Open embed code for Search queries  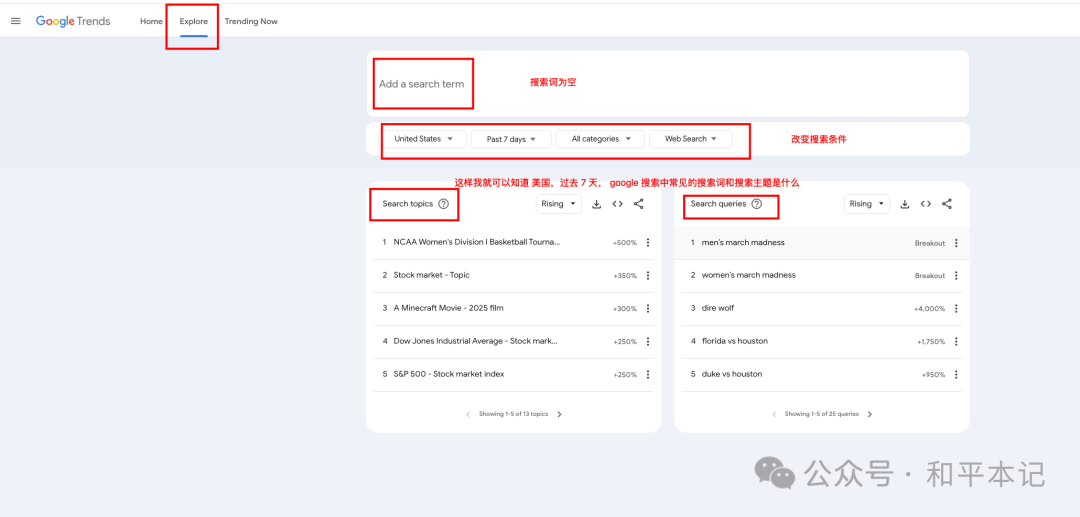926,204
